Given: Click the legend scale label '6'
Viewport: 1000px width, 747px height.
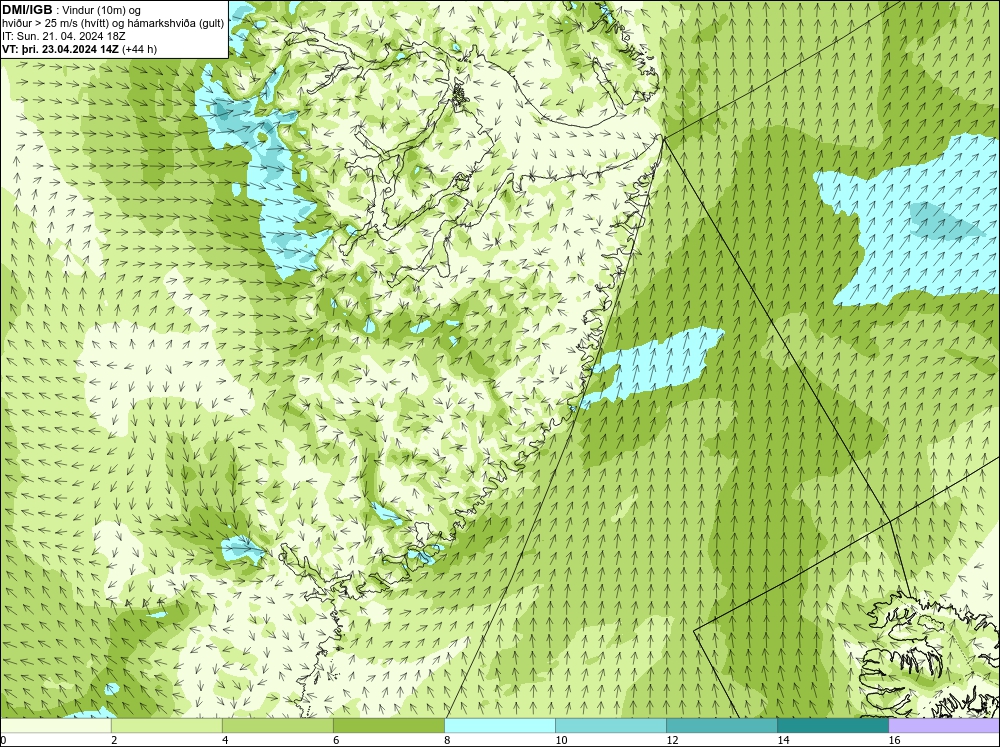Looking at the screenshot, I should 336,740.
